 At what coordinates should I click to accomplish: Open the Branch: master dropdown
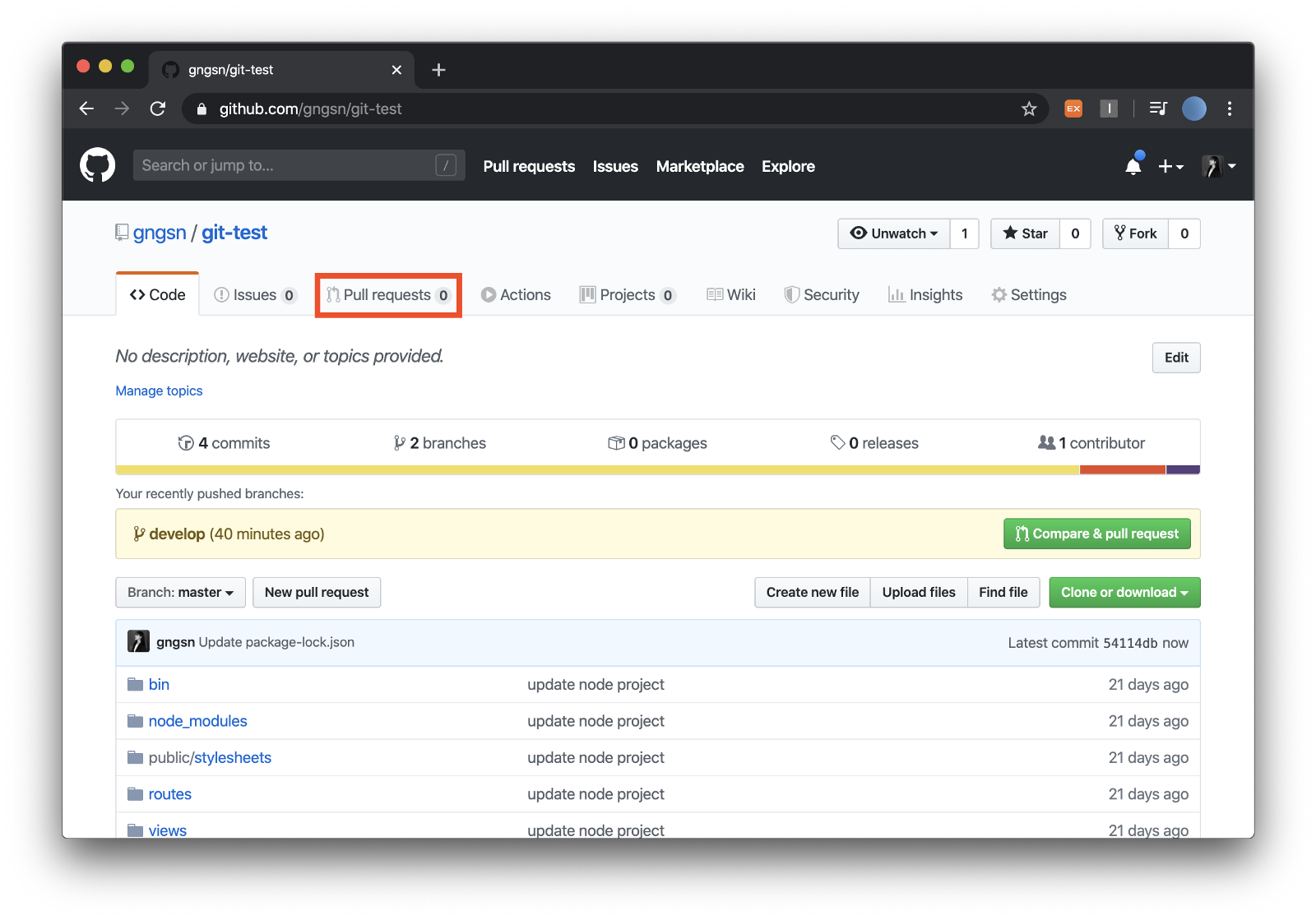180,592
